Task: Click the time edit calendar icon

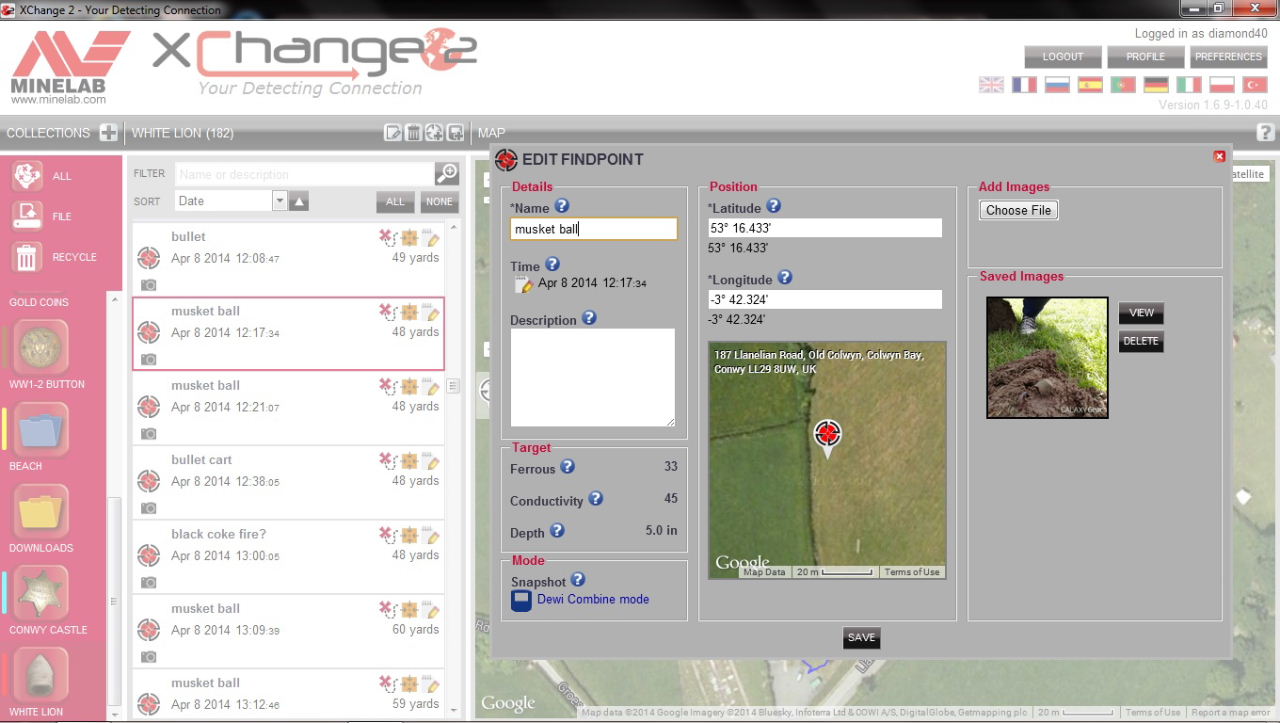Action: (523, 284)
